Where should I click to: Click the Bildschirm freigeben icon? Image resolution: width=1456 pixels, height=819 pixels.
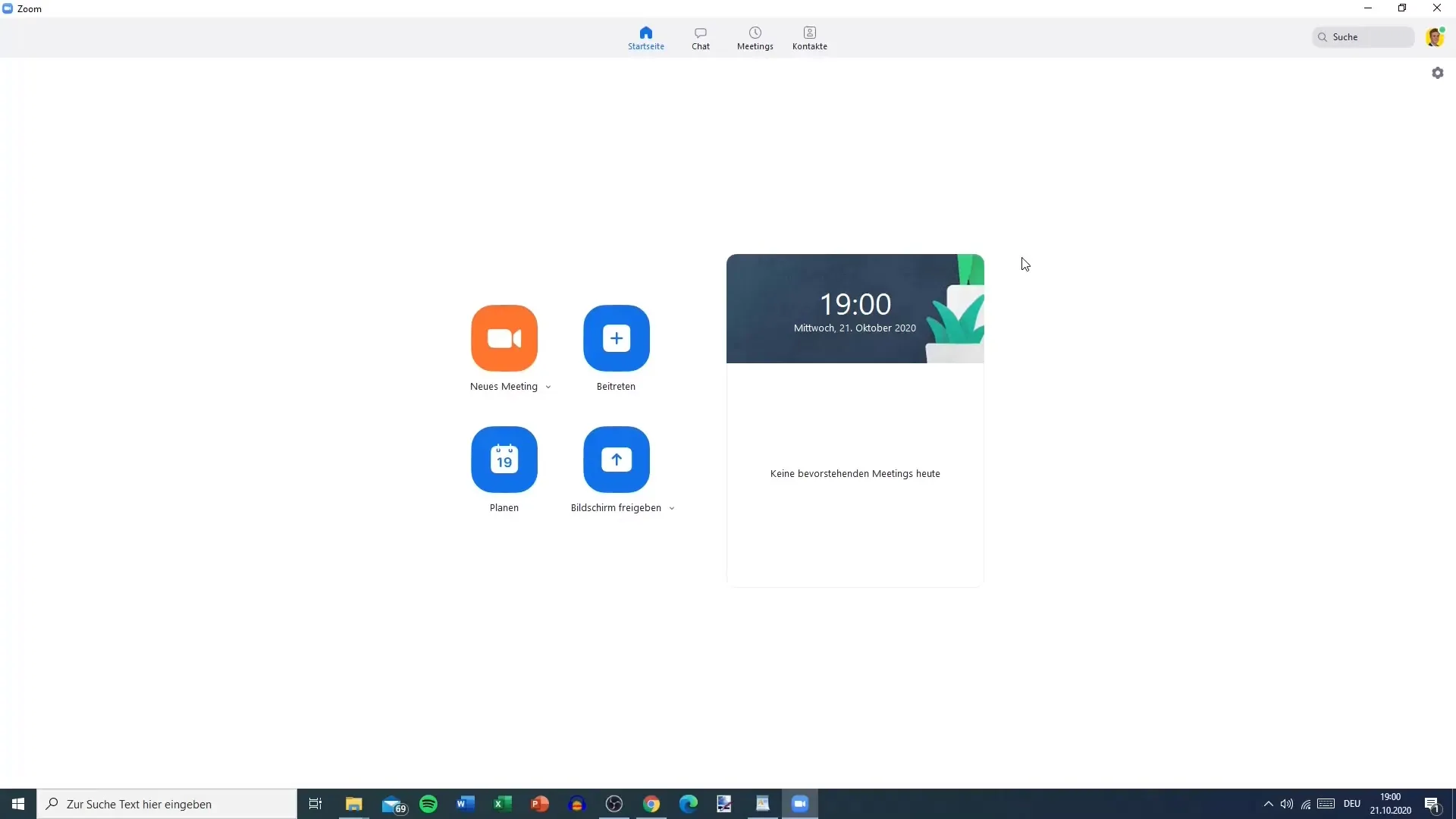point(617,459)
